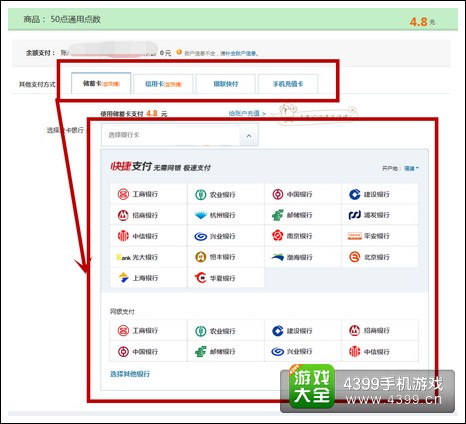Choose 浦发银行 quick pay option
This screenshot has height=424, width=466.
[380, 215]
